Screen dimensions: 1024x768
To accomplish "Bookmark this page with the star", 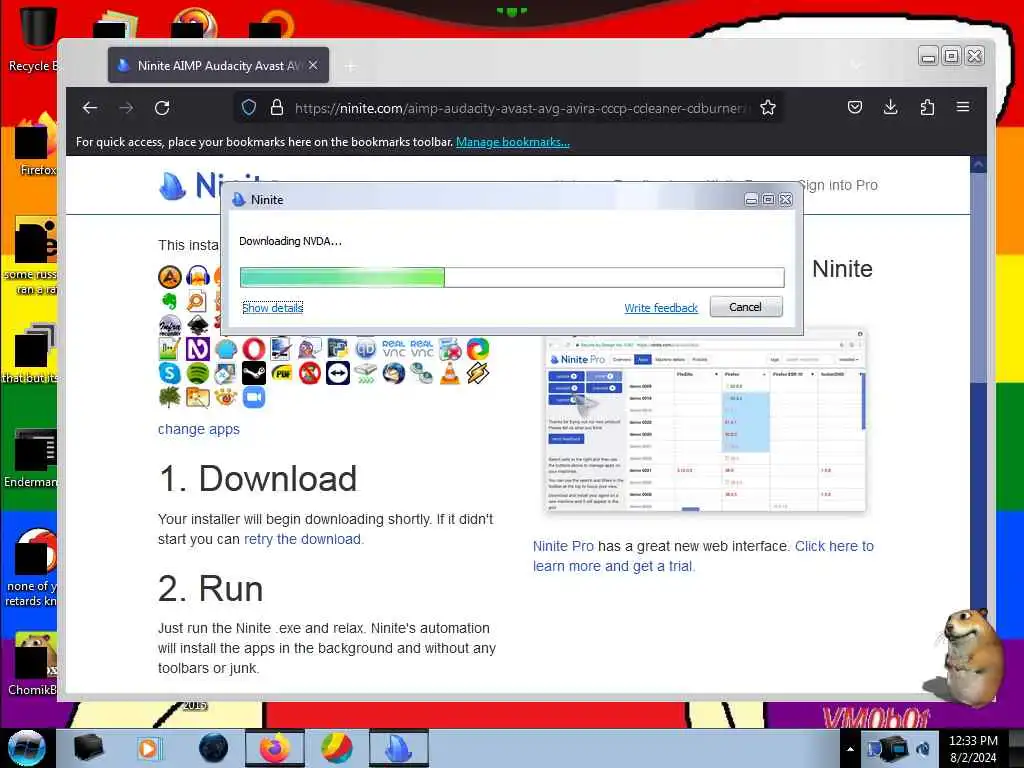I will pos(768,108).
